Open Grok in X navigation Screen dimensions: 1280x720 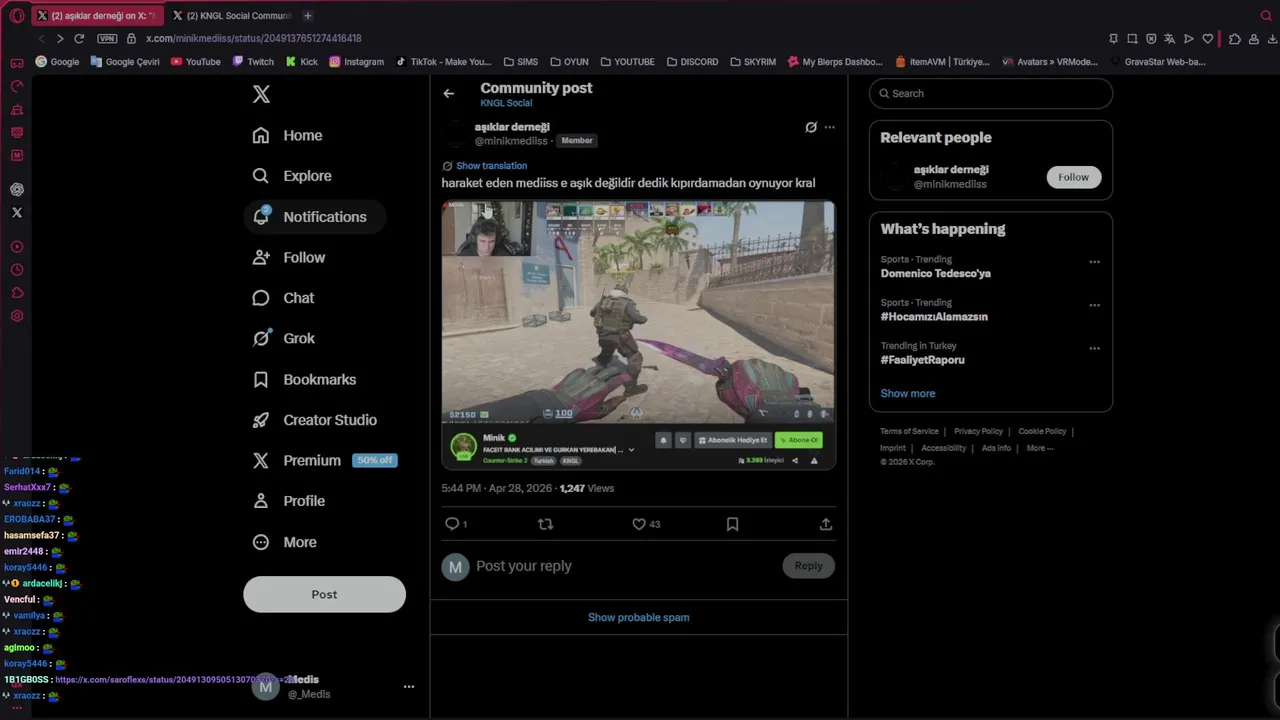(x=284, y=338)
